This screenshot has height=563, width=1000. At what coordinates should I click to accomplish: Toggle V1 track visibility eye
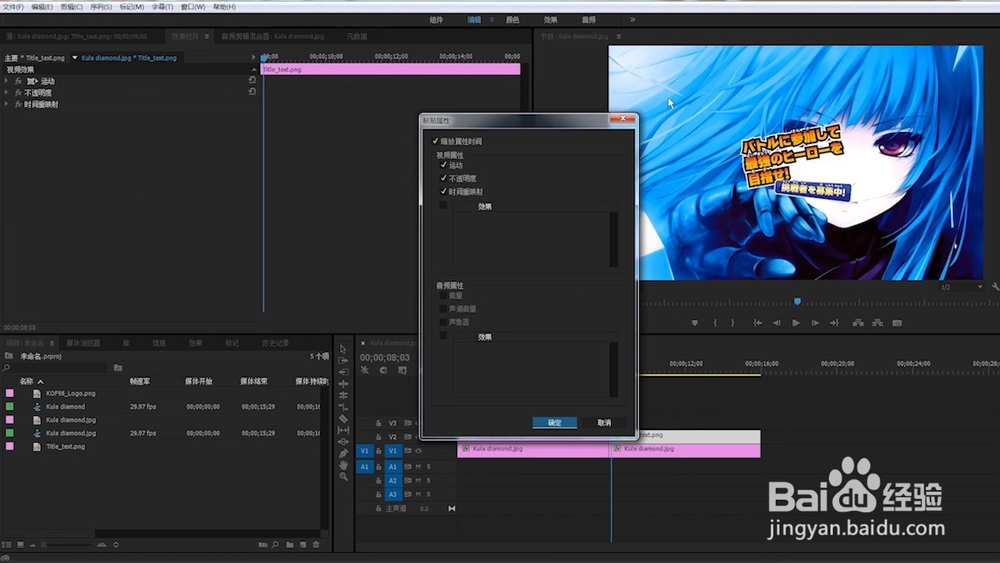418,451
